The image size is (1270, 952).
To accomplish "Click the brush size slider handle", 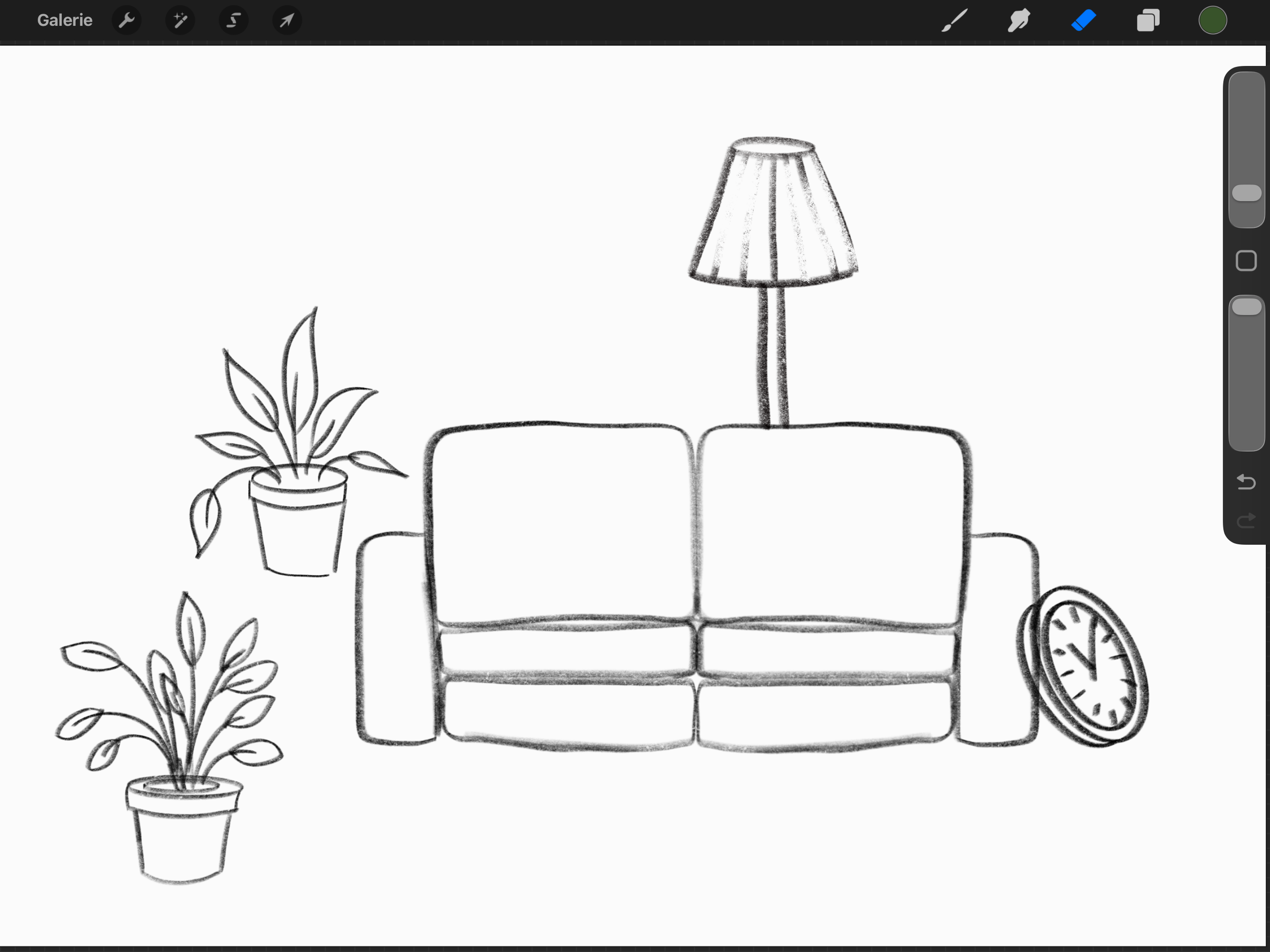I will click(1247, 193).
